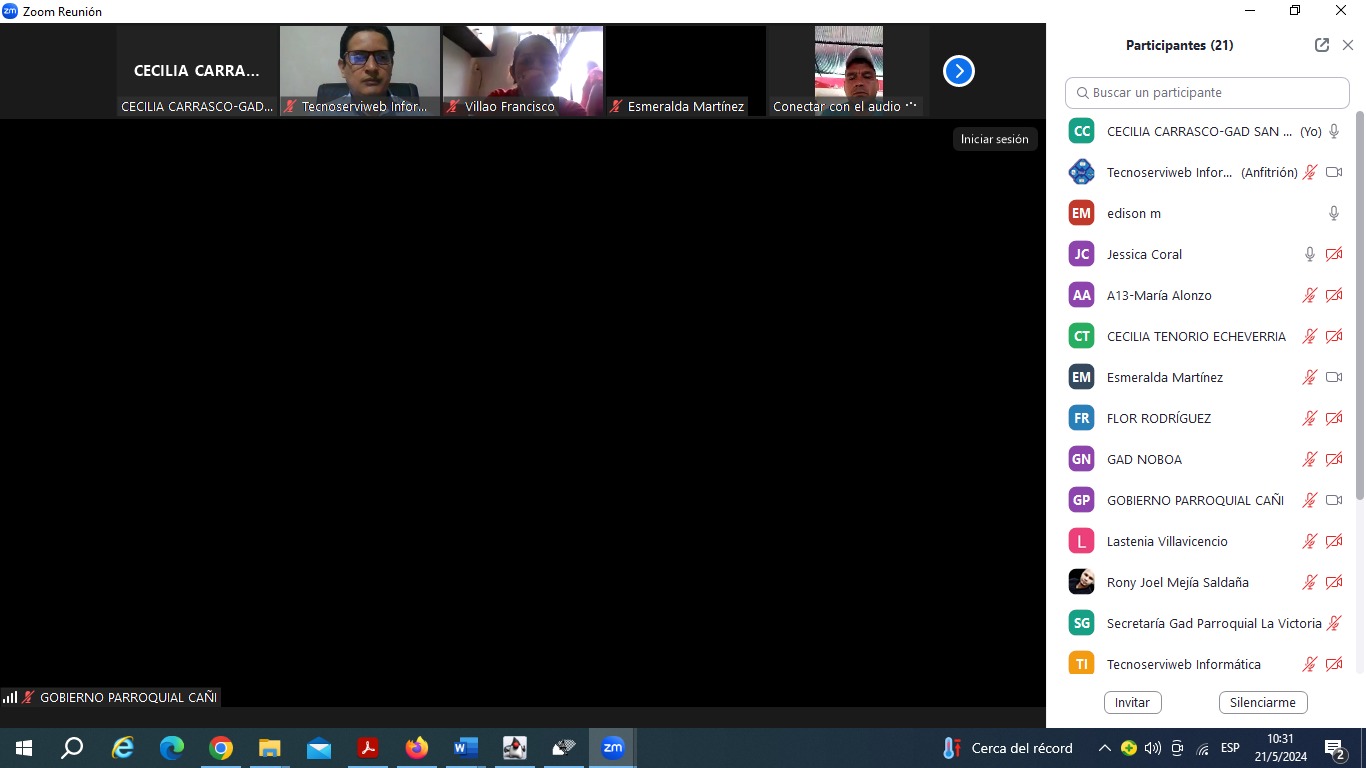Open options on Conectar con el audio
1366x768 pixels.
[911, 106]
